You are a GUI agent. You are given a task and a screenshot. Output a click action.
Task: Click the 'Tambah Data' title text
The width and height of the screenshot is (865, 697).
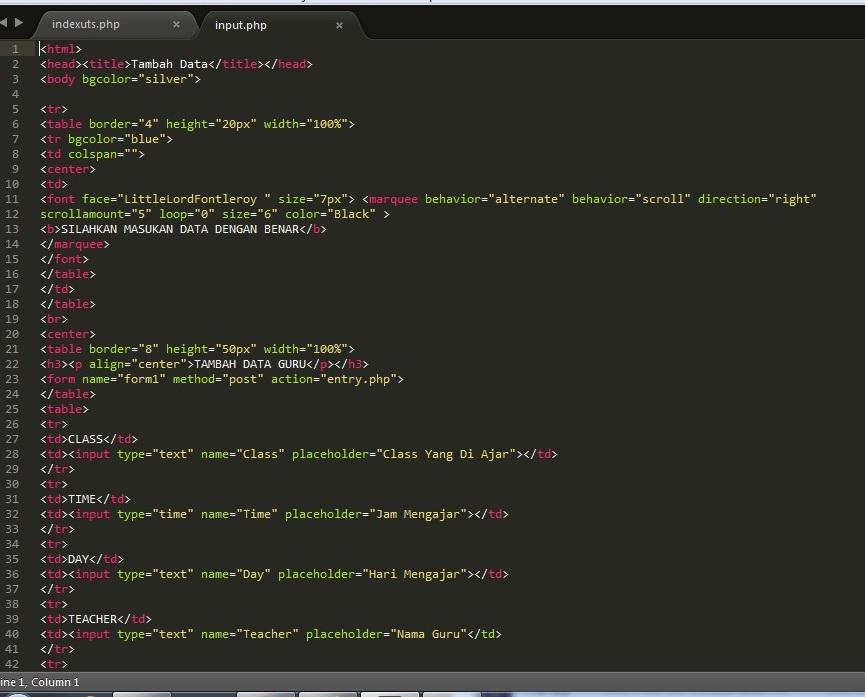click(x=169, y=64)
